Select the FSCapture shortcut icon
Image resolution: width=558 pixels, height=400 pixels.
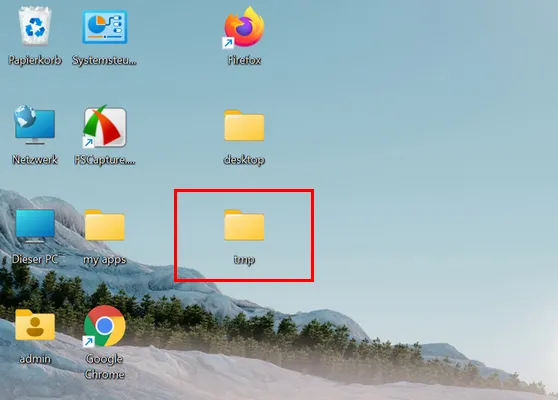pyautogui.click(x=105, y=127)
